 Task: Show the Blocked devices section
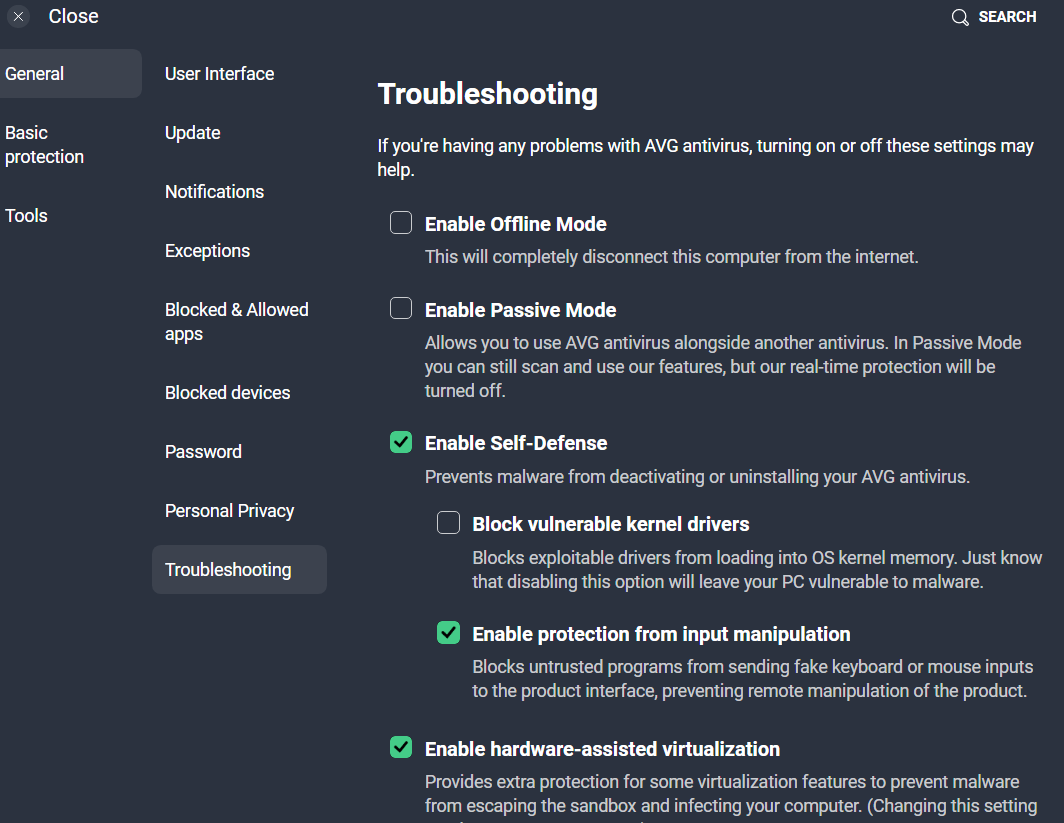click(x=228, y=393)
